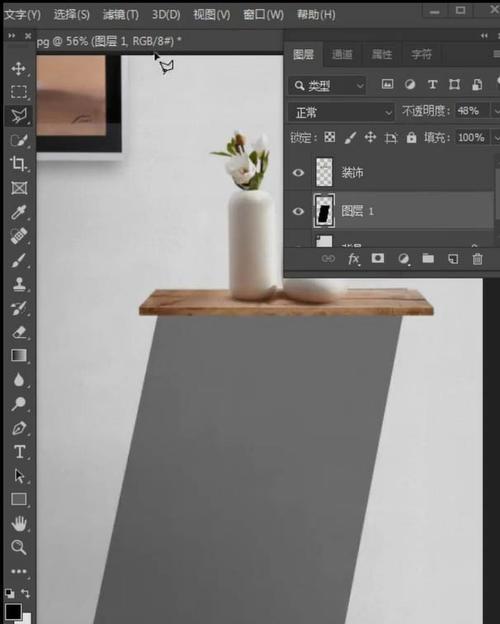Image resolution: width=500 pixels, height=624 pixels.
Task: Select the Gradient tool
Action: coord(18,355)
